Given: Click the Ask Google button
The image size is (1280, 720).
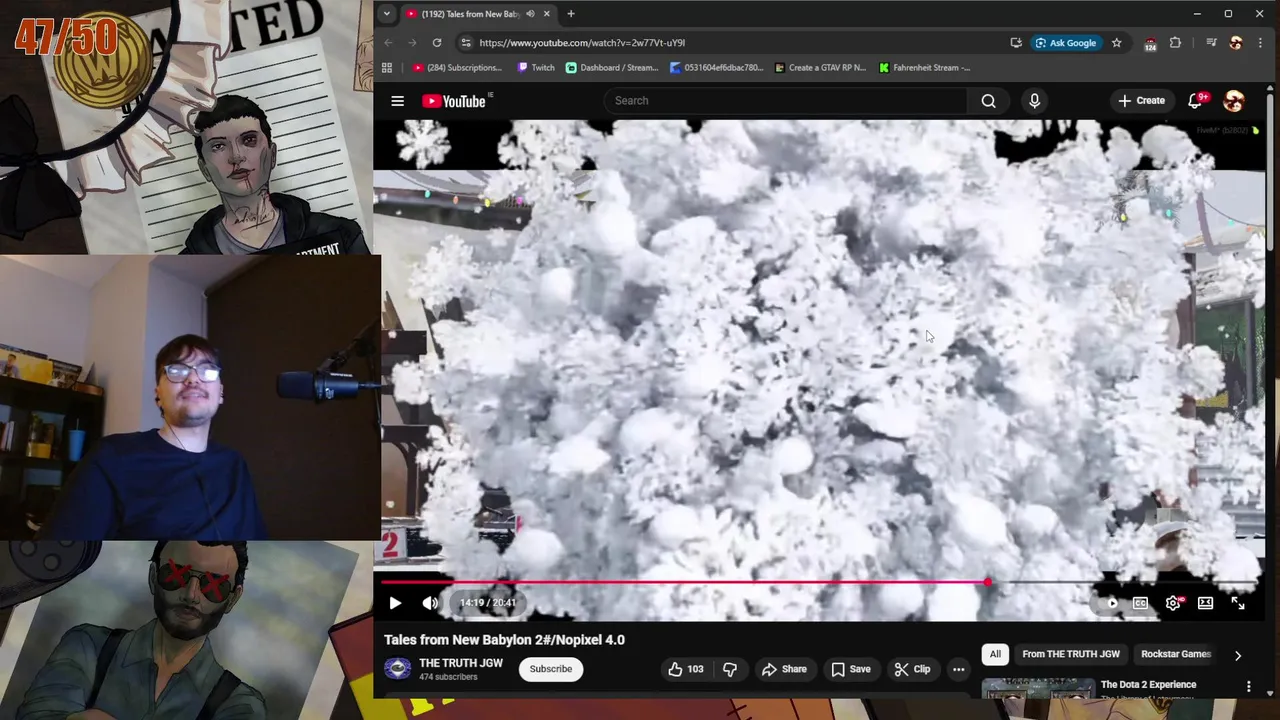Looking at the screenshot, I should click(x=1066, y=43).
